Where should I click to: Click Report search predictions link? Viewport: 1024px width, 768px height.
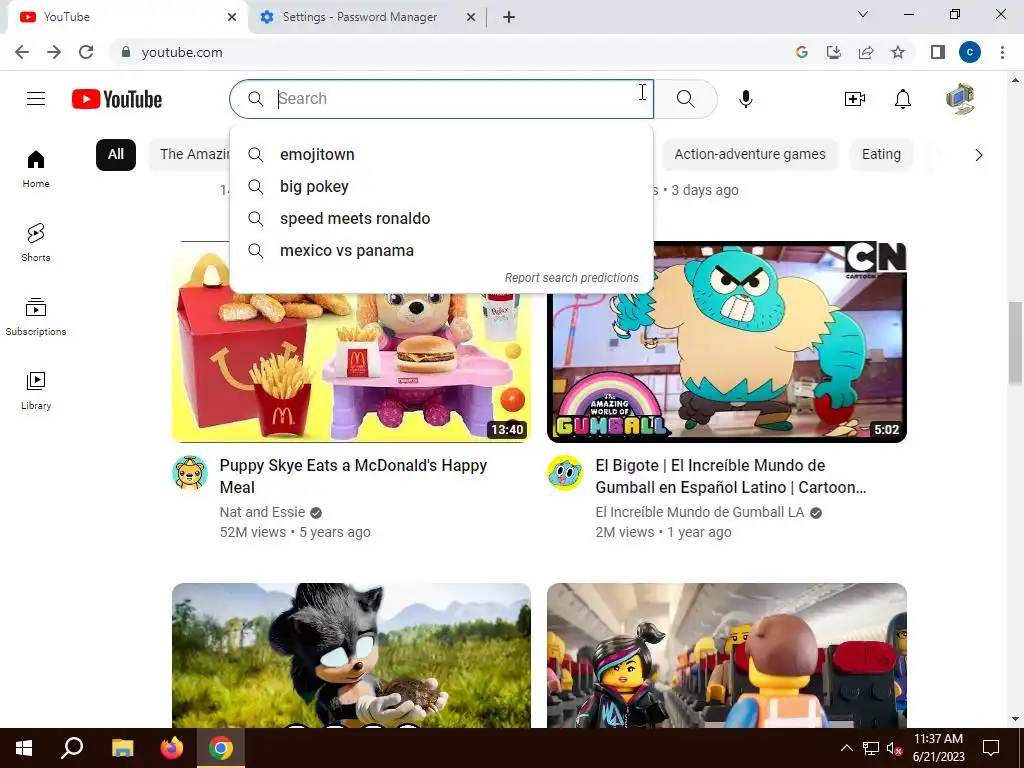[571, 278]
